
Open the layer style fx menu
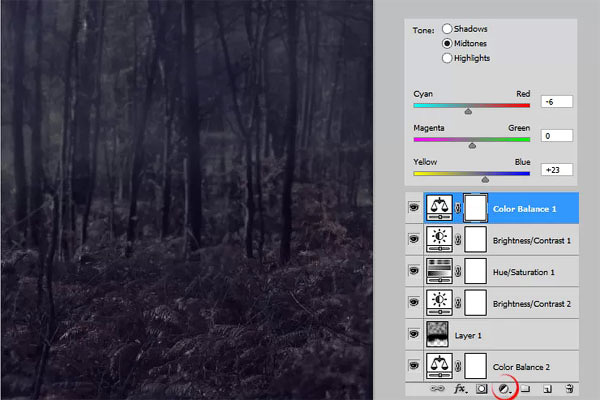[x=460, y=389]
